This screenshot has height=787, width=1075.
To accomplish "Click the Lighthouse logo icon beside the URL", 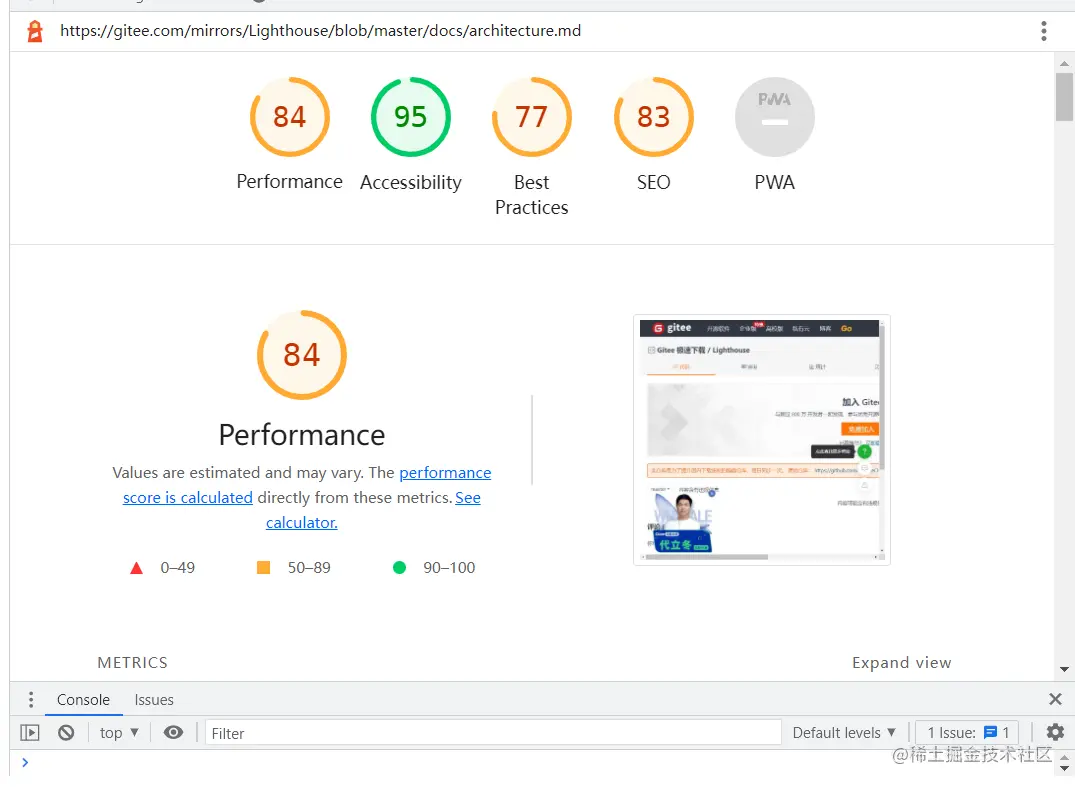I will [x=35, y=32].
